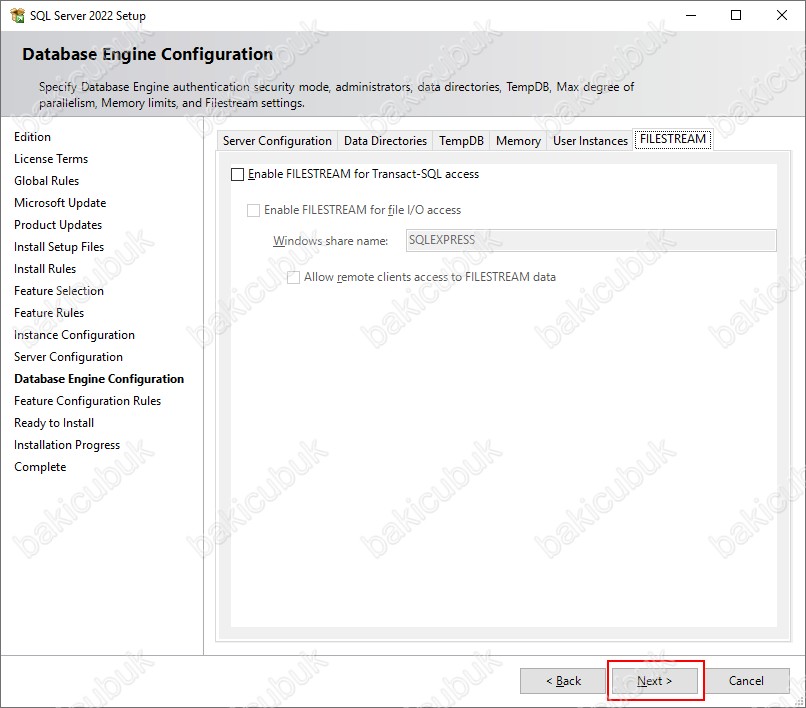Select the TempDB tab
Viewport: 806px width, 708px height.
coord(461,141)
